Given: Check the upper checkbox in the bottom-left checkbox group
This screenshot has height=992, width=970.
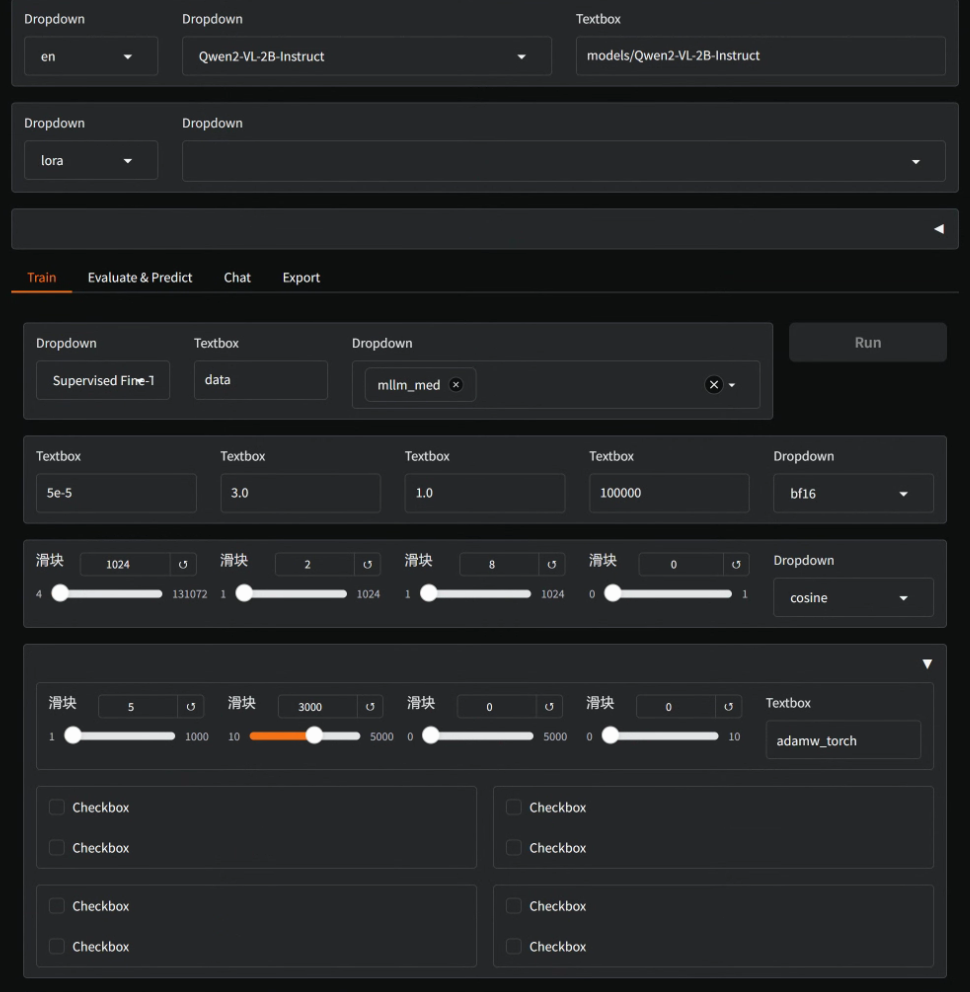Looking at the screenshot, I should 57,906.
